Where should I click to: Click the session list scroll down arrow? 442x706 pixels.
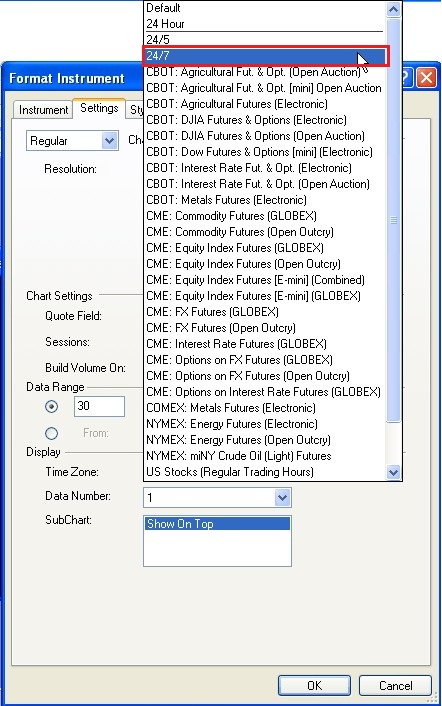(393, 472)
